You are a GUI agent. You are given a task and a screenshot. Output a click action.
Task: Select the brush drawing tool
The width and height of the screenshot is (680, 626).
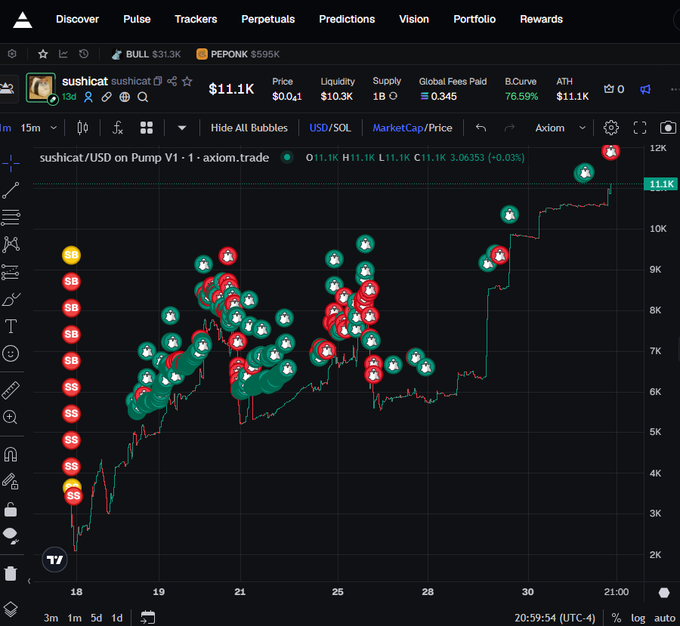pos(11,299)
